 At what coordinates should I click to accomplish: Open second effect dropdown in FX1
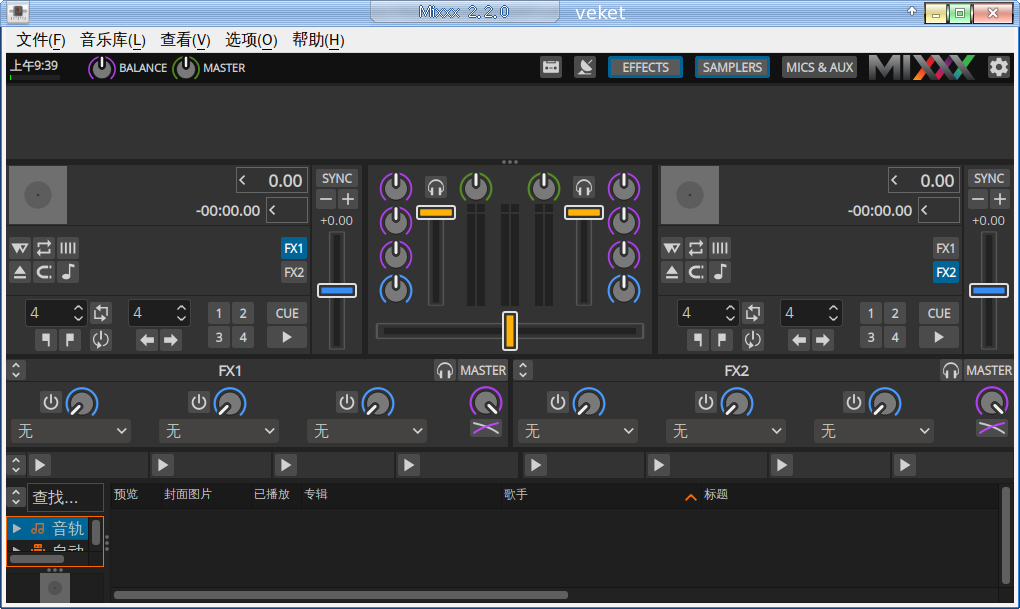[x=219, y=431]
